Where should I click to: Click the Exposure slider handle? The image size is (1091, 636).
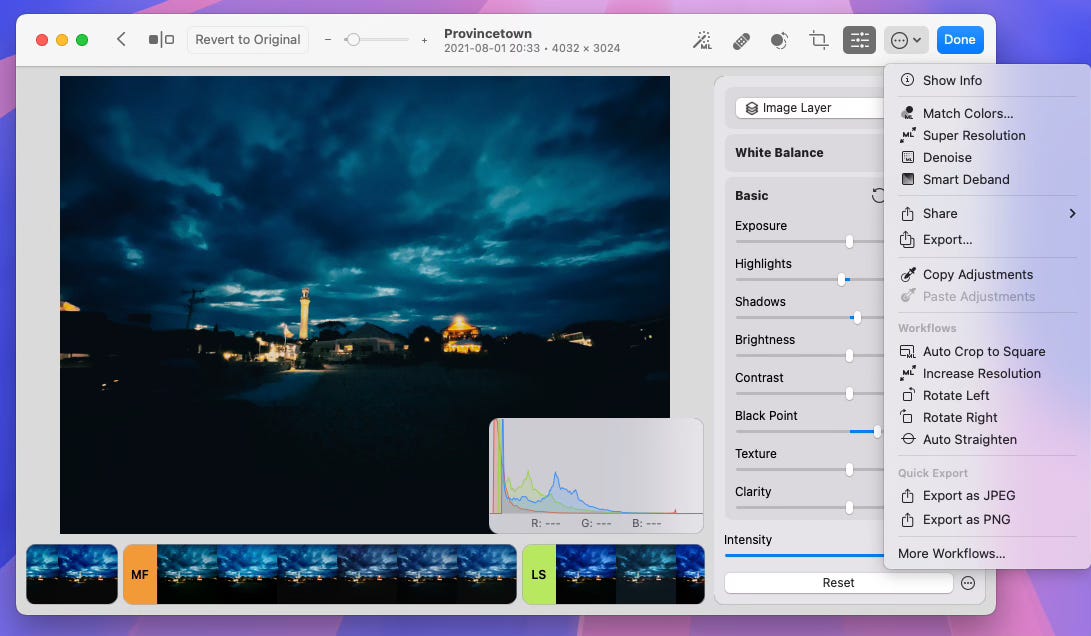click(850, 241)
